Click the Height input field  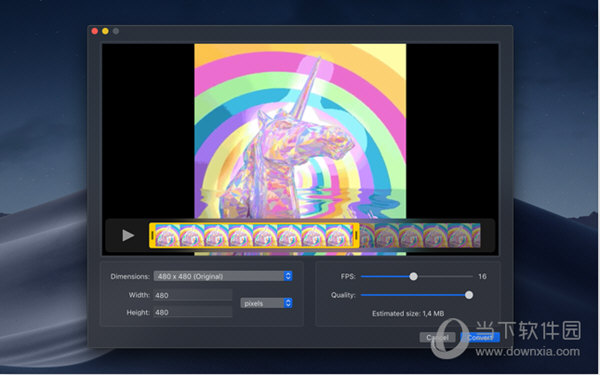tap(193, 312)
